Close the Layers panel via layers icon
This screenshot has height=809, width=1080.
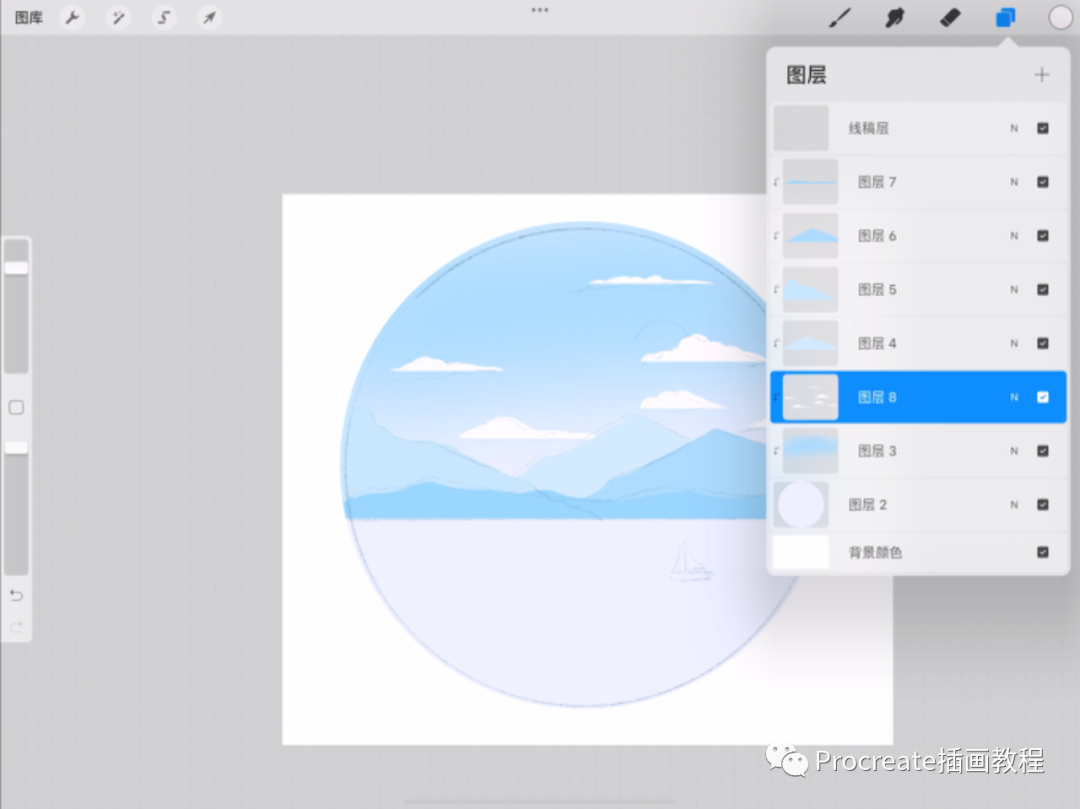click(x=1006, y=17)
